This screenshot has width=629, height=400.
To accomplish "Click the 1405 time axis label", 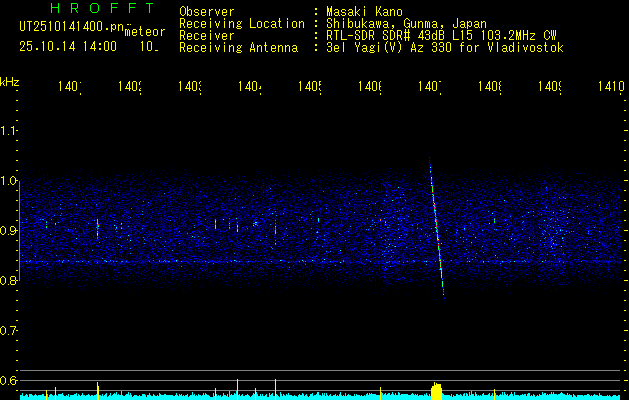I will pyautogui.click(x=310, y=86).
